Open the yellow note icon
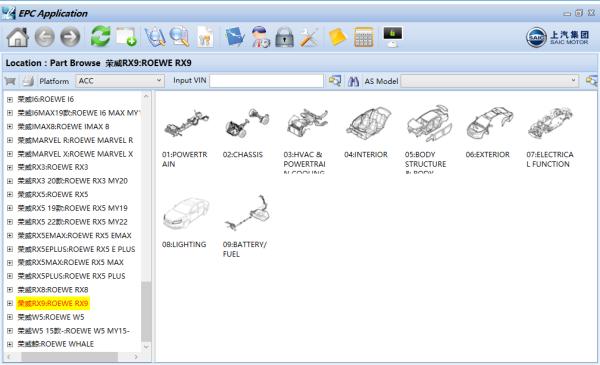The width and height of the screenshot is (600, 365). 338,37
